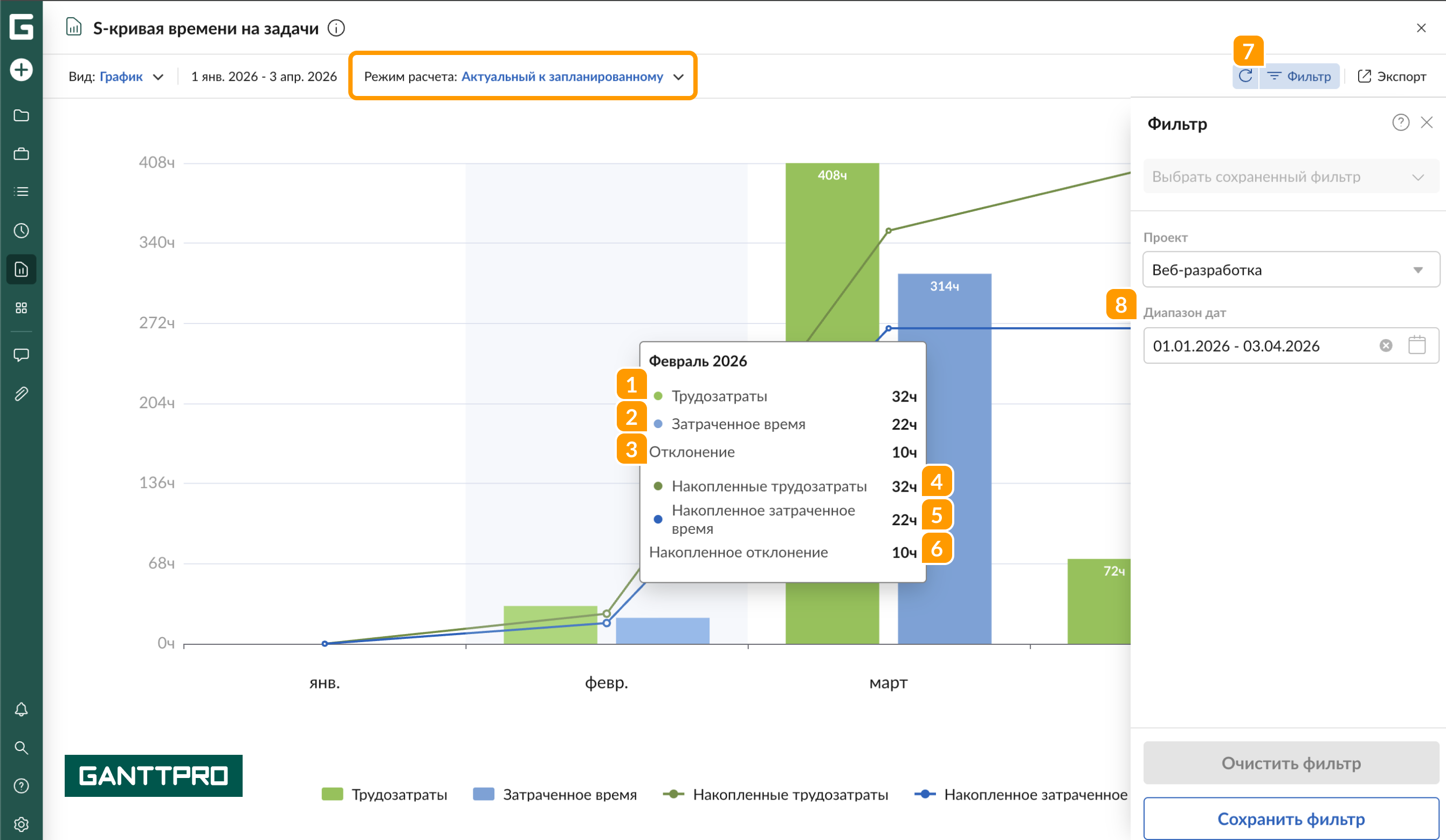Click the portfolio briefcase sidebar icon

click(21, 154)
